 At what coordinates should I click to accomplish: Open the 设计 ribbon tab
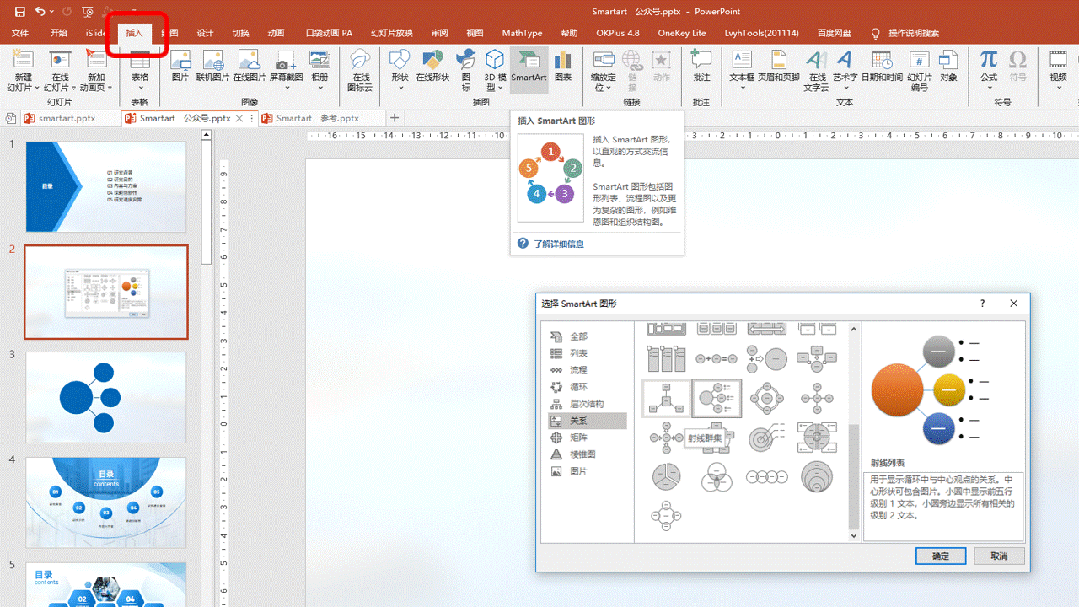pos(205,33)
